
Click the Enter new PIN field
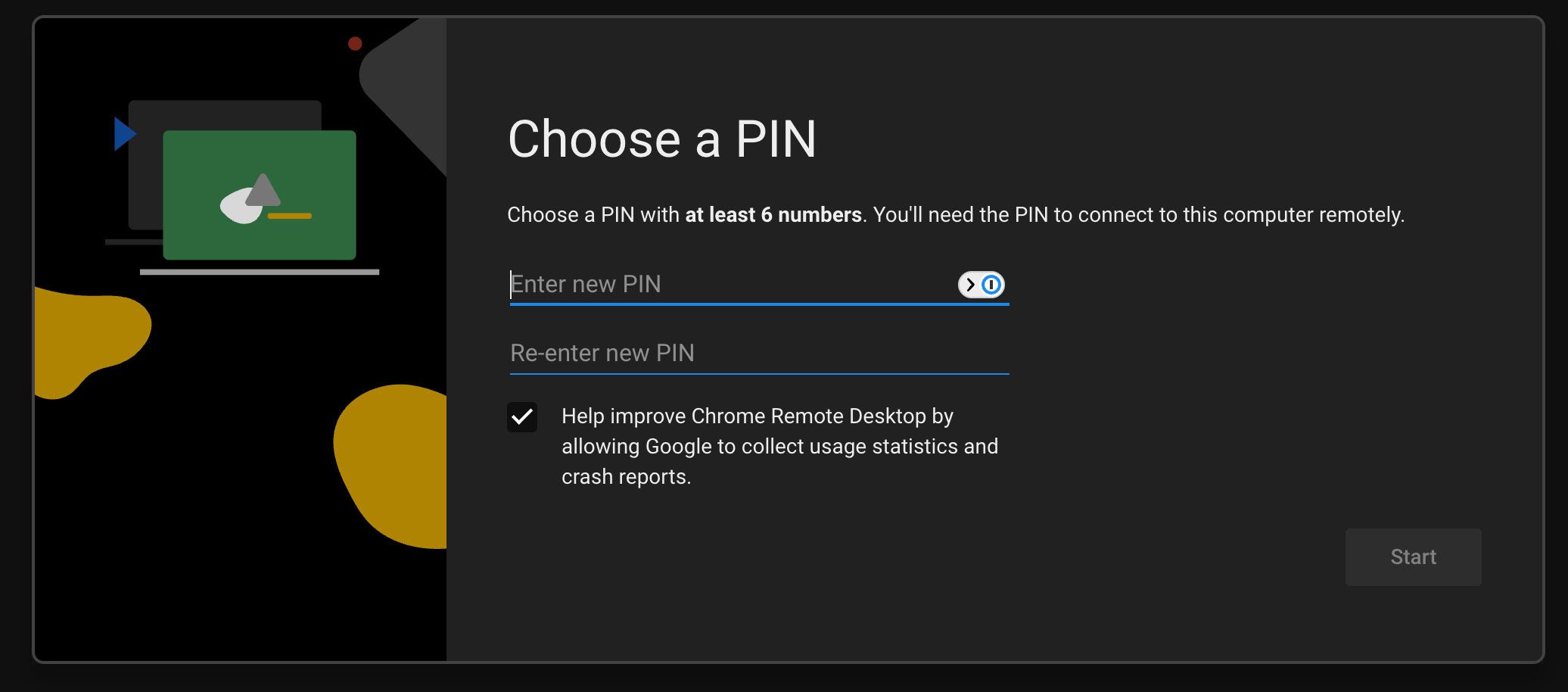(x=726, y=285)
